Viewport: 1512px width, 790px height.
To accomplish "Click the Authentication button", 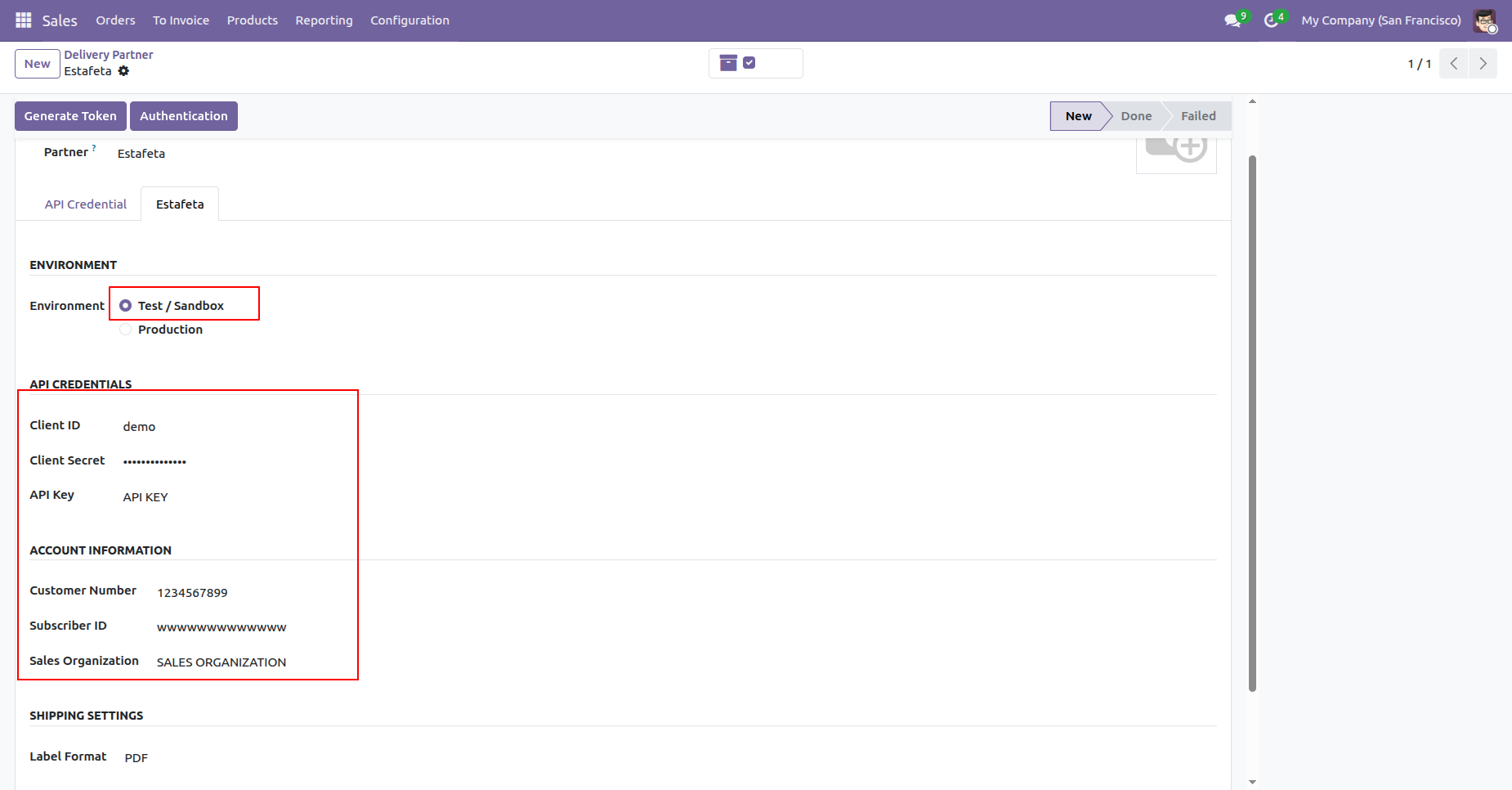I will click(184, 116).
